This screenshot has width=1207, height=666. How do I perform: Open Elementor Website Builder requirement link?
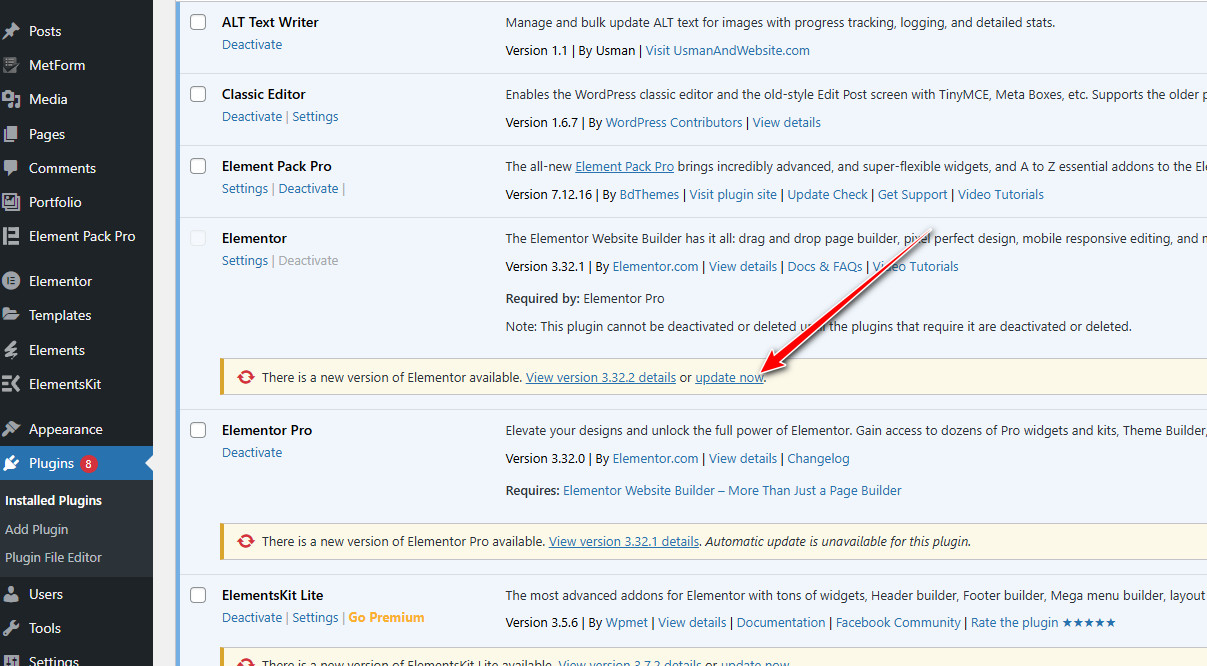click(732, 490)
